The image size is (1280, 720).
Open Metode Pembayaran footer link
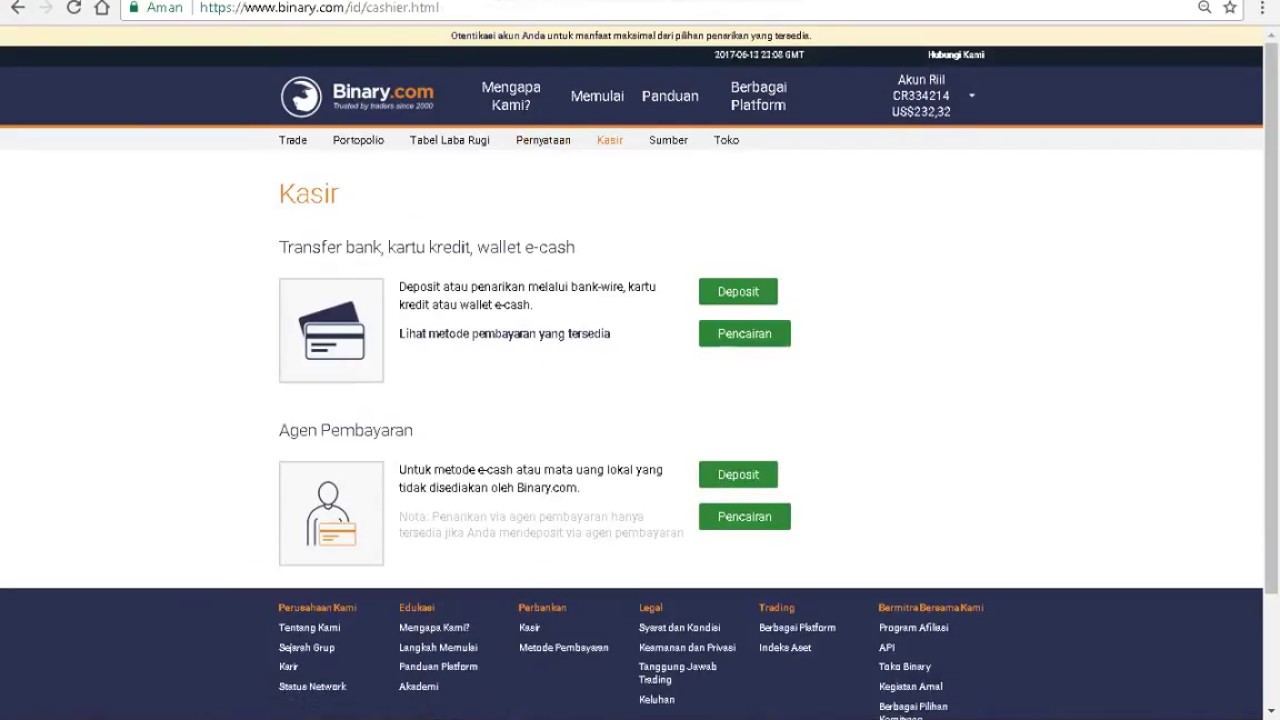click(x=564, y=648)
